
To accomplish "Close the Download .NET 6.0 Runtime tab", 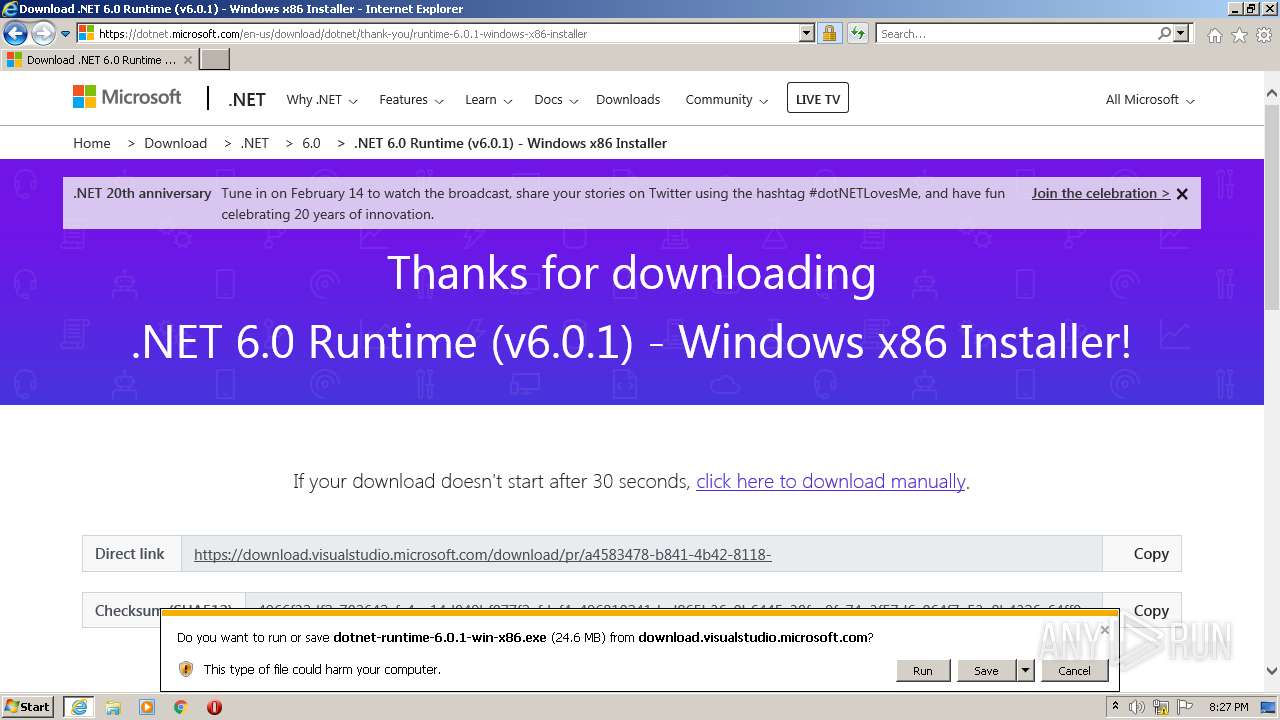I will (187, 60).
